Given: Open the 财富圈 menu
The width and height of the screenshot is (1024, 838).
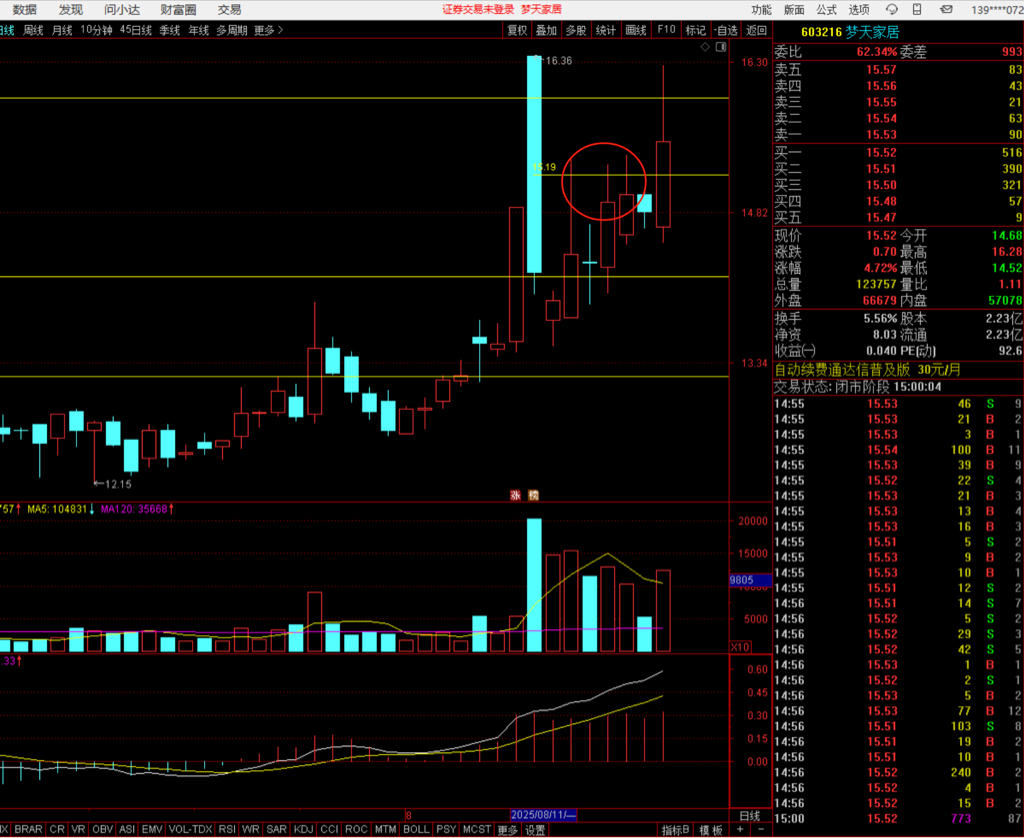Looking at the screenshot, I should click(x=178, y=10).
